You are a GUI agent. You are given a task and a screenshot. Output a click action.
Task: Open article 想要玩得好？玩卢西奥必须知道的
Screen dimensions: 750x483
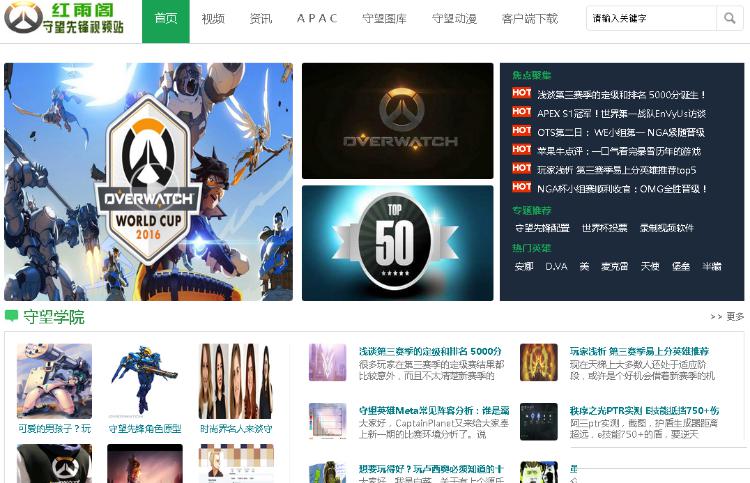[430, 469]
